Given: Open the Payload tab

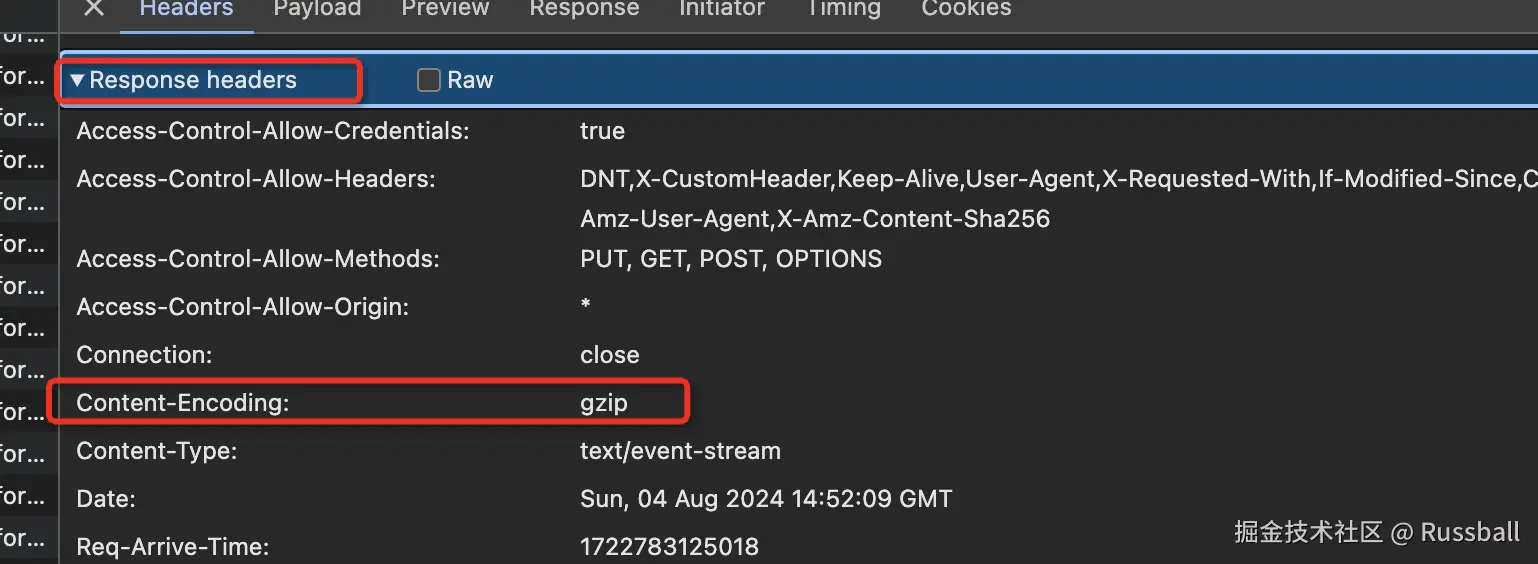Looking at the screenshot, I should coord(317,9).
